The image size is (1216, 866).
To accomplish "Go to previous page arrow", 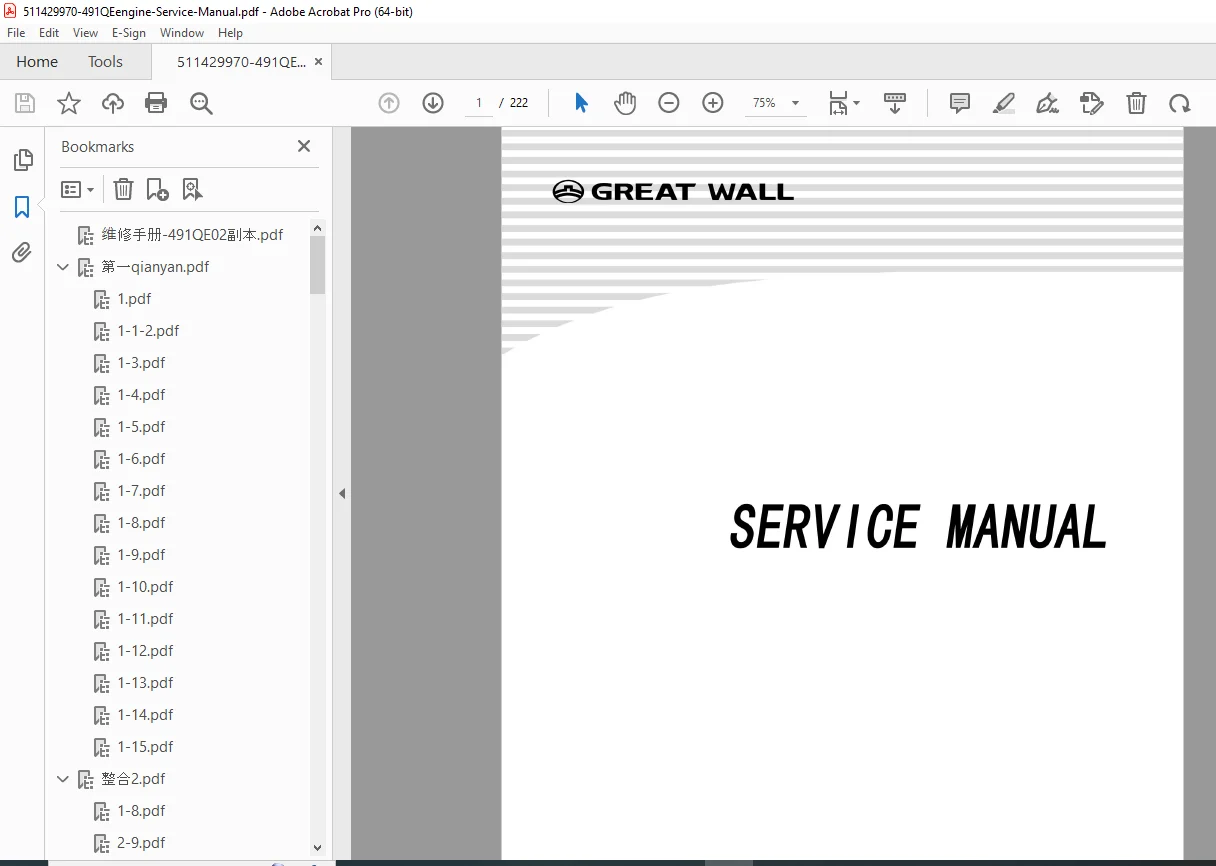I will click(x=389, y=103).
